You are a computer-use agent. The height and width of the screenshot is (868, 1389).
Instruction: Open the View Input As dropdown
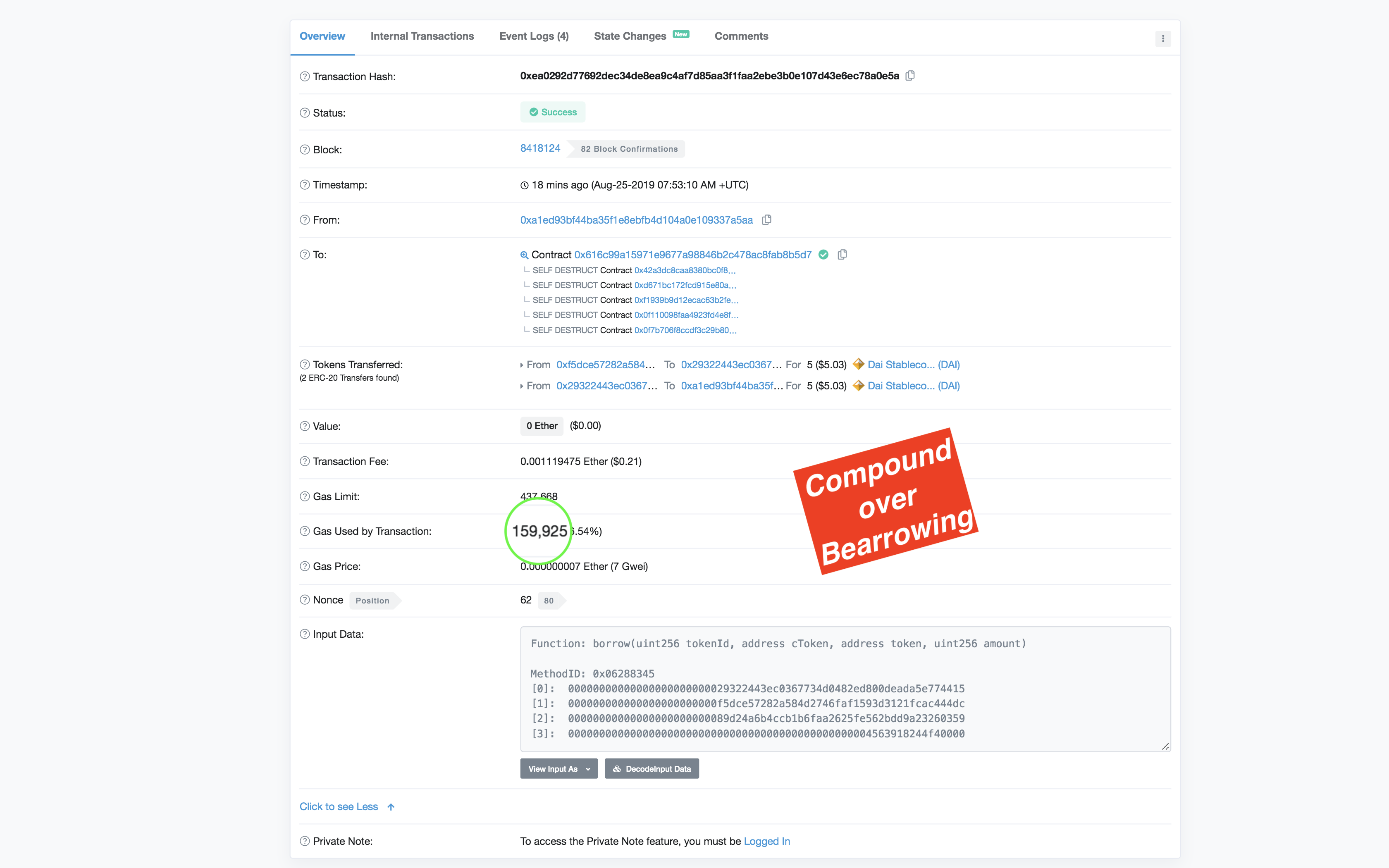click(558, 769)
